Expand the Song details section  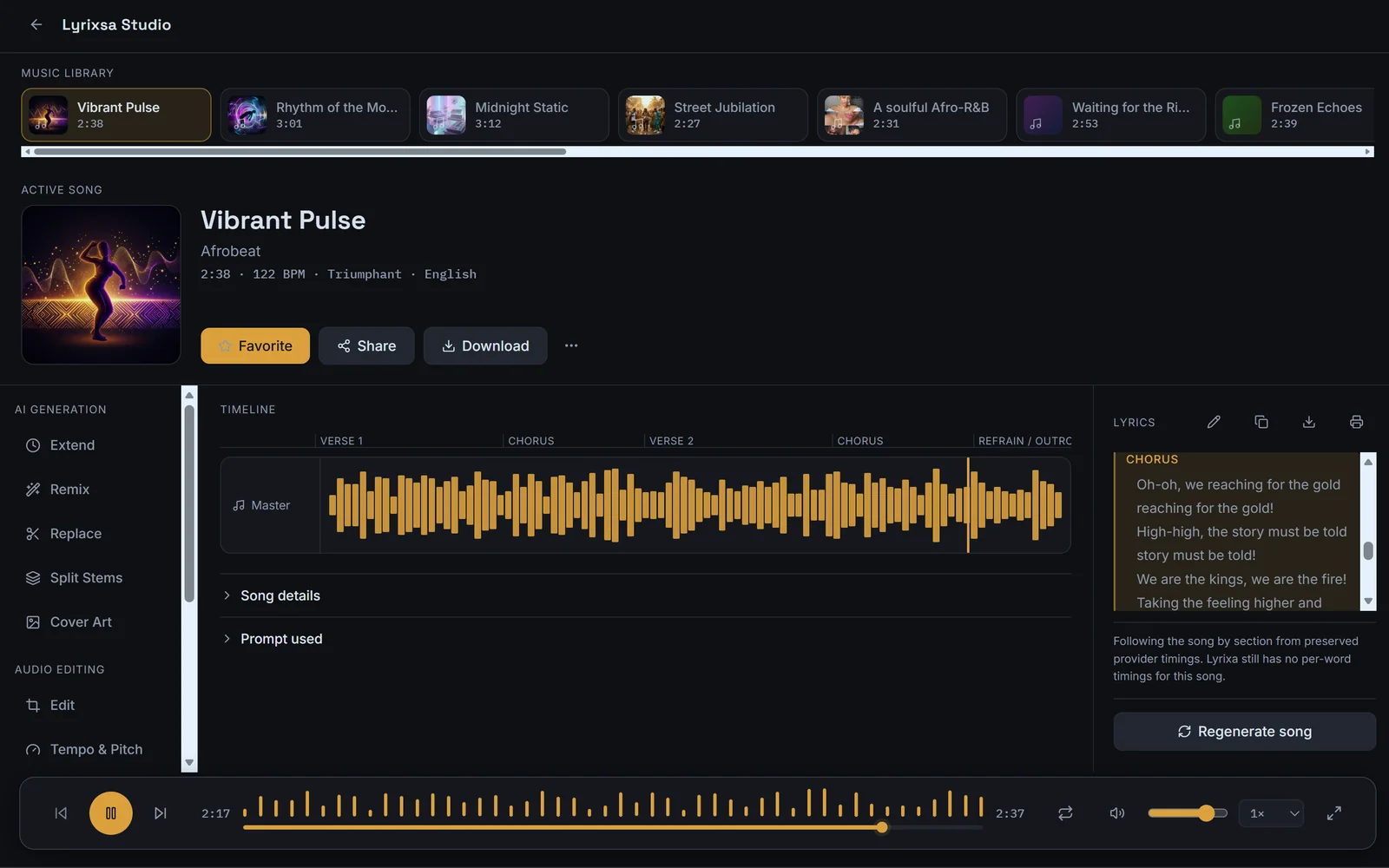pos(646,595)
